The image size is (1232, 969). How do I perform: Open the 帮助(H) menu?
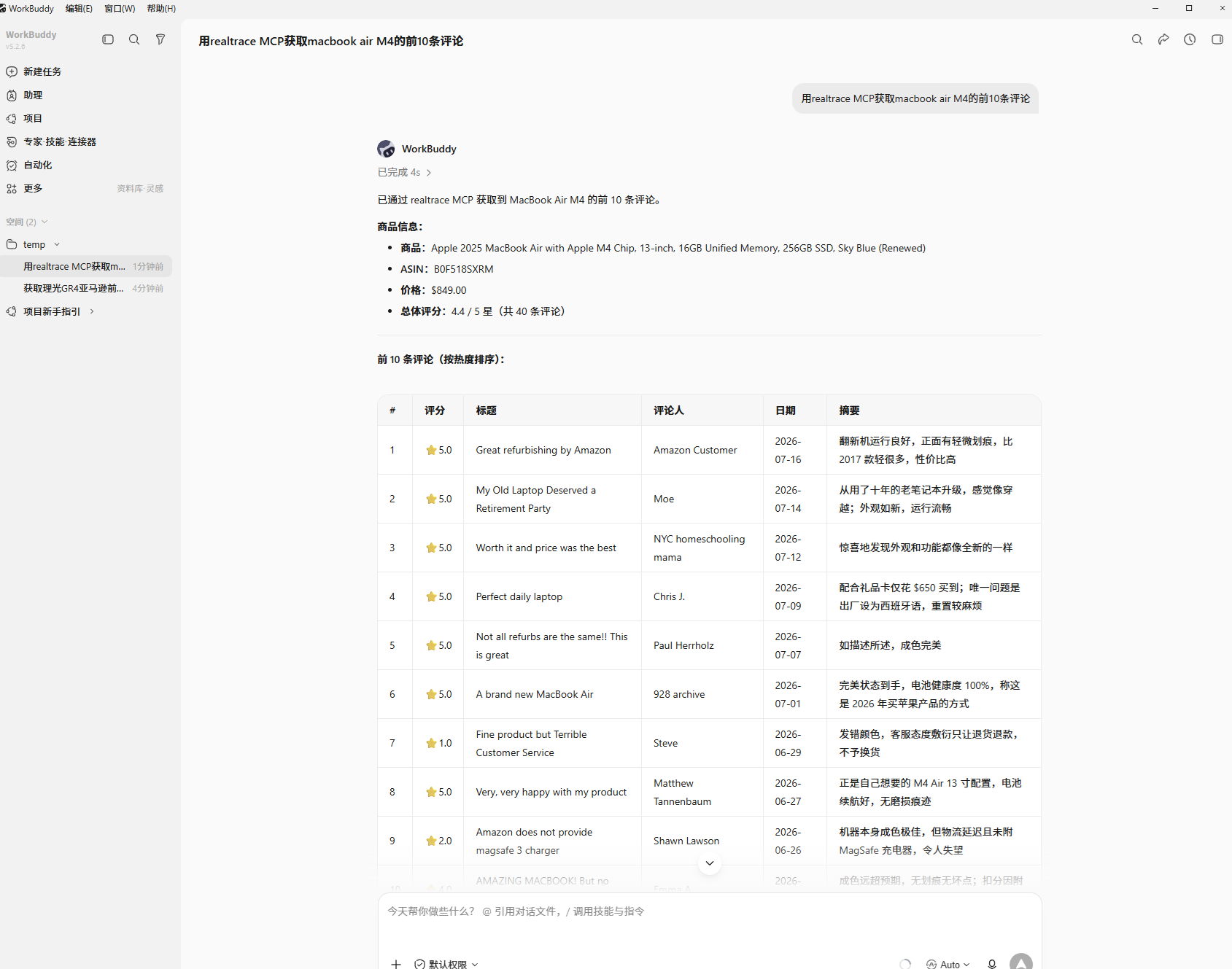click(x=161, y=9)
